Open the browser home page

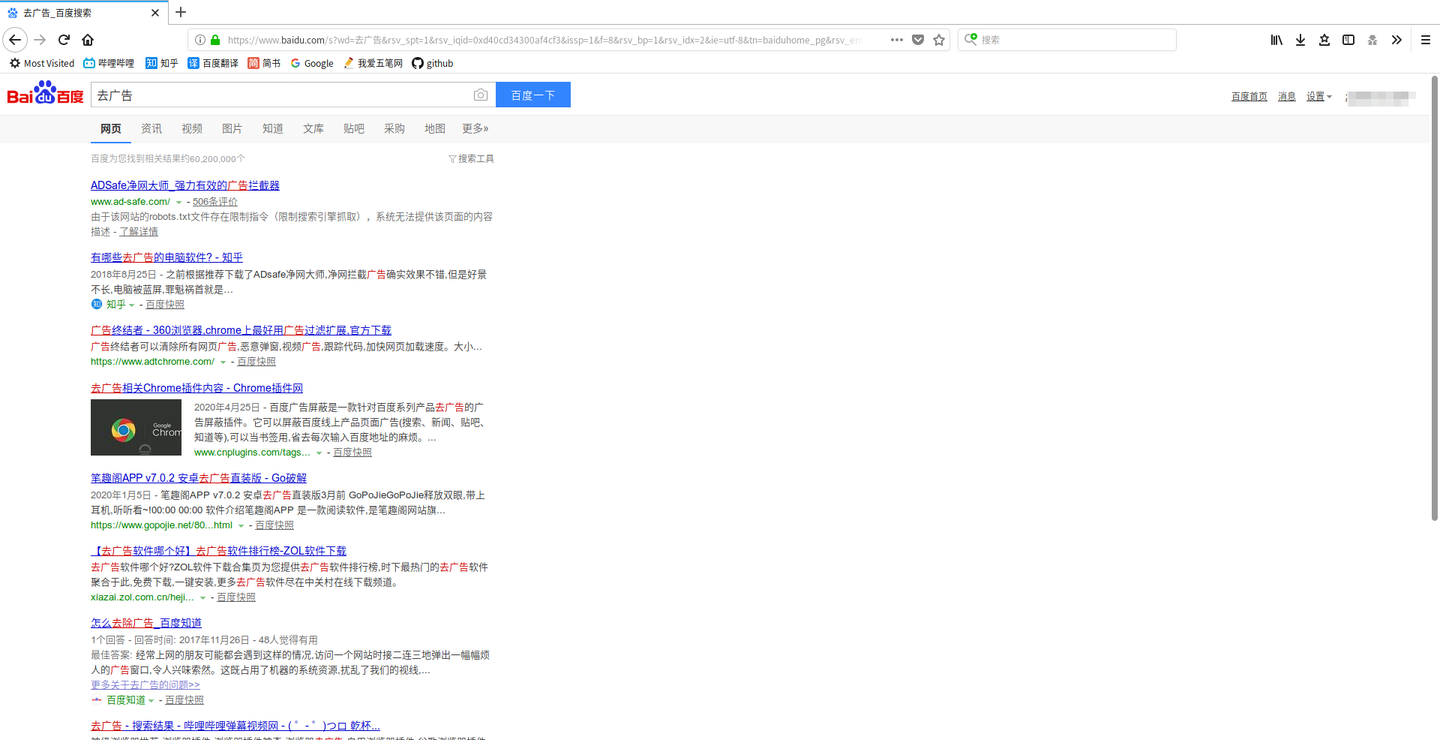click(88, 40)
